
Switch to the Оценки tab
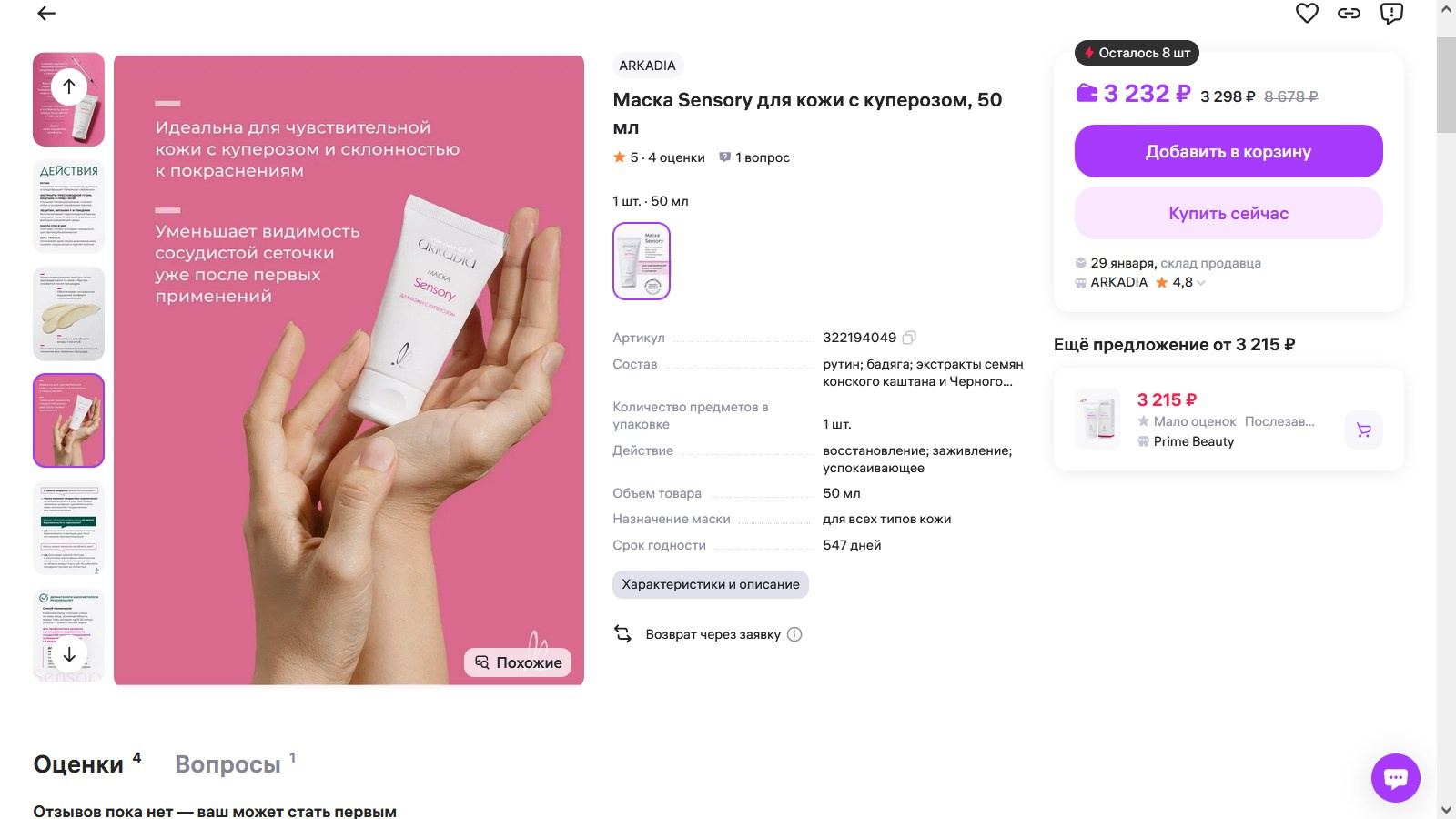(77, 764)
